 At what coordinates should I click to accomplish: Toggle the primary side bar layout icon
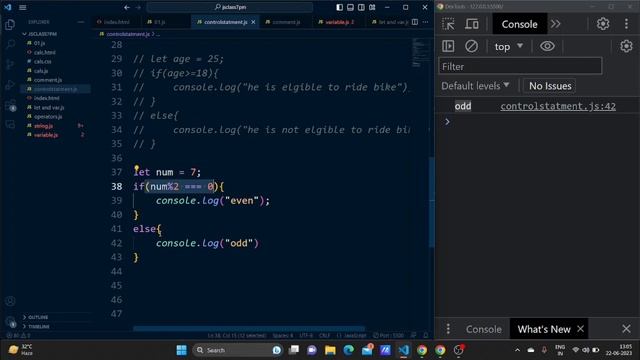(x=340, y=7)
